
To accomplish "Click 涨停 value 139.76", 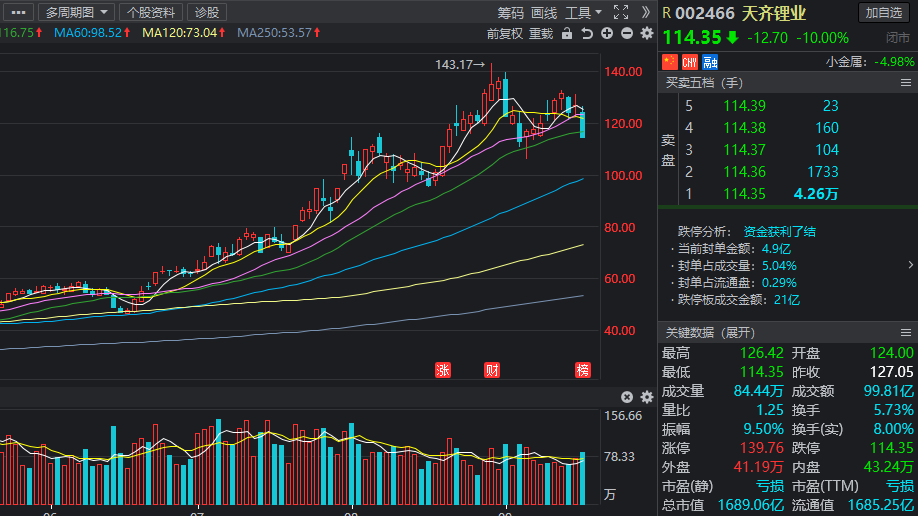I will coord(761,448).
